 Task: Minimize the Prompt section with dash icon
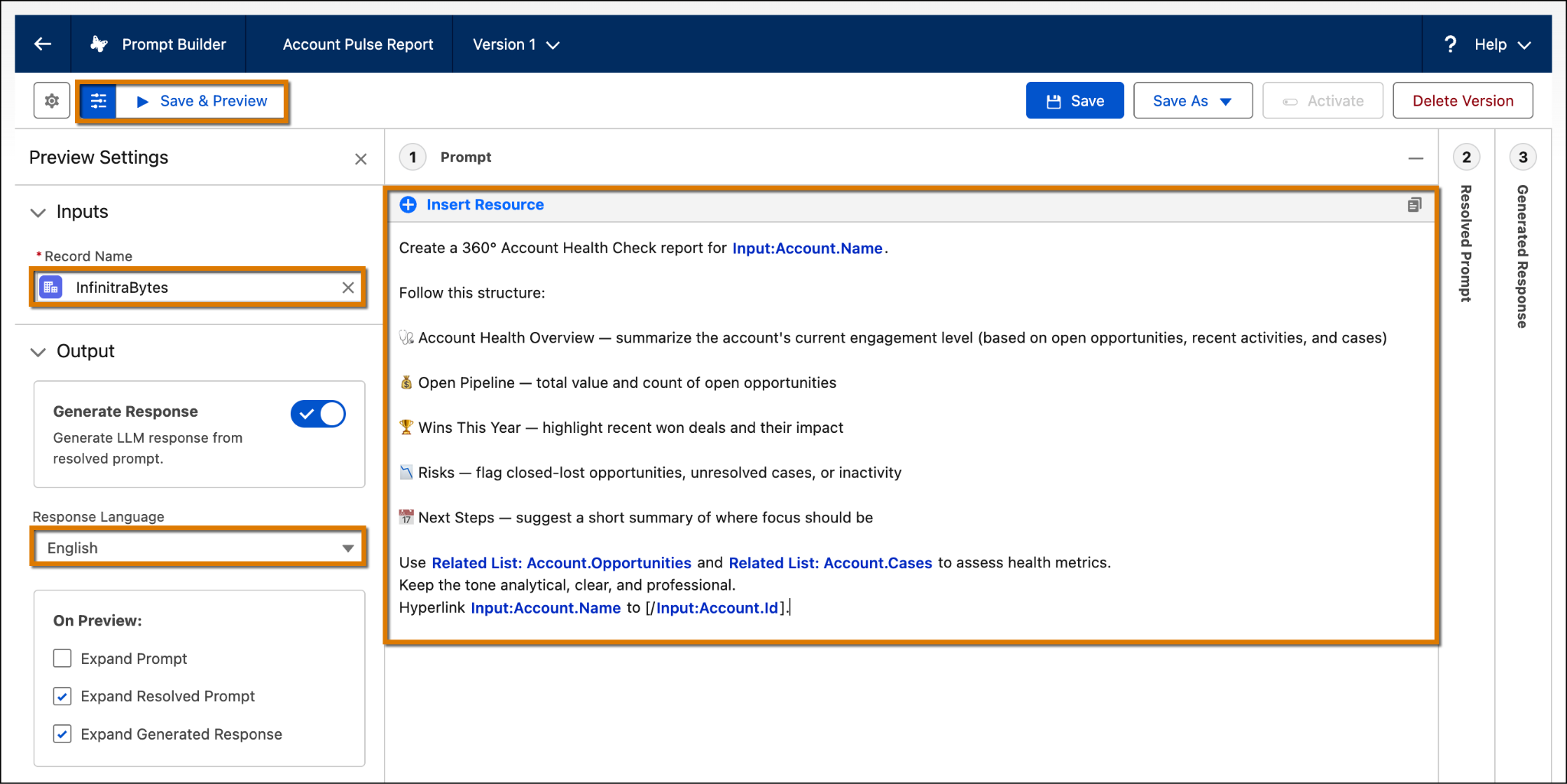(x=1416, y=158)
